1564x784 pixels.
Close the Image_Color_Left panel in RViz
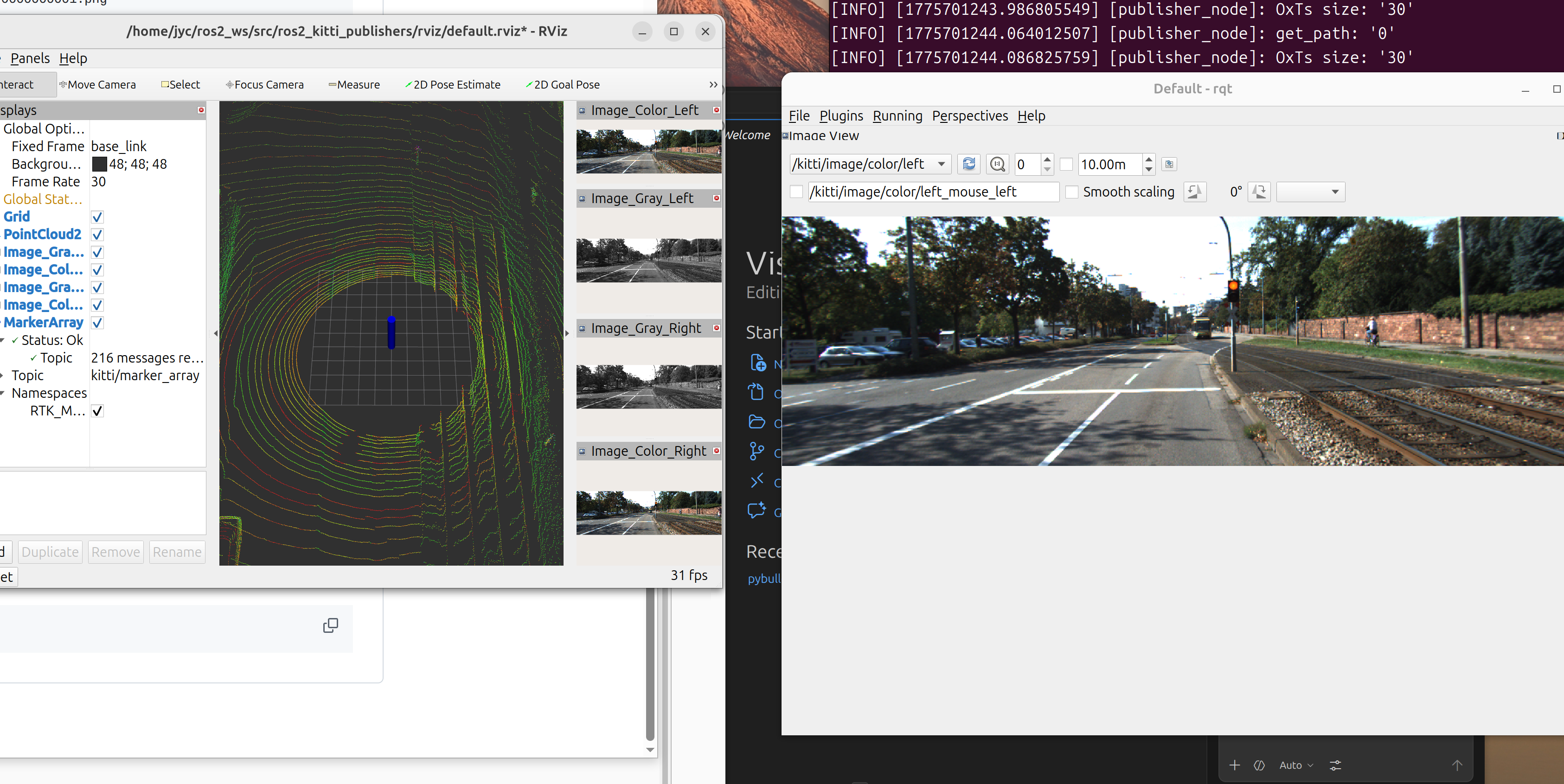pos(717,110)
